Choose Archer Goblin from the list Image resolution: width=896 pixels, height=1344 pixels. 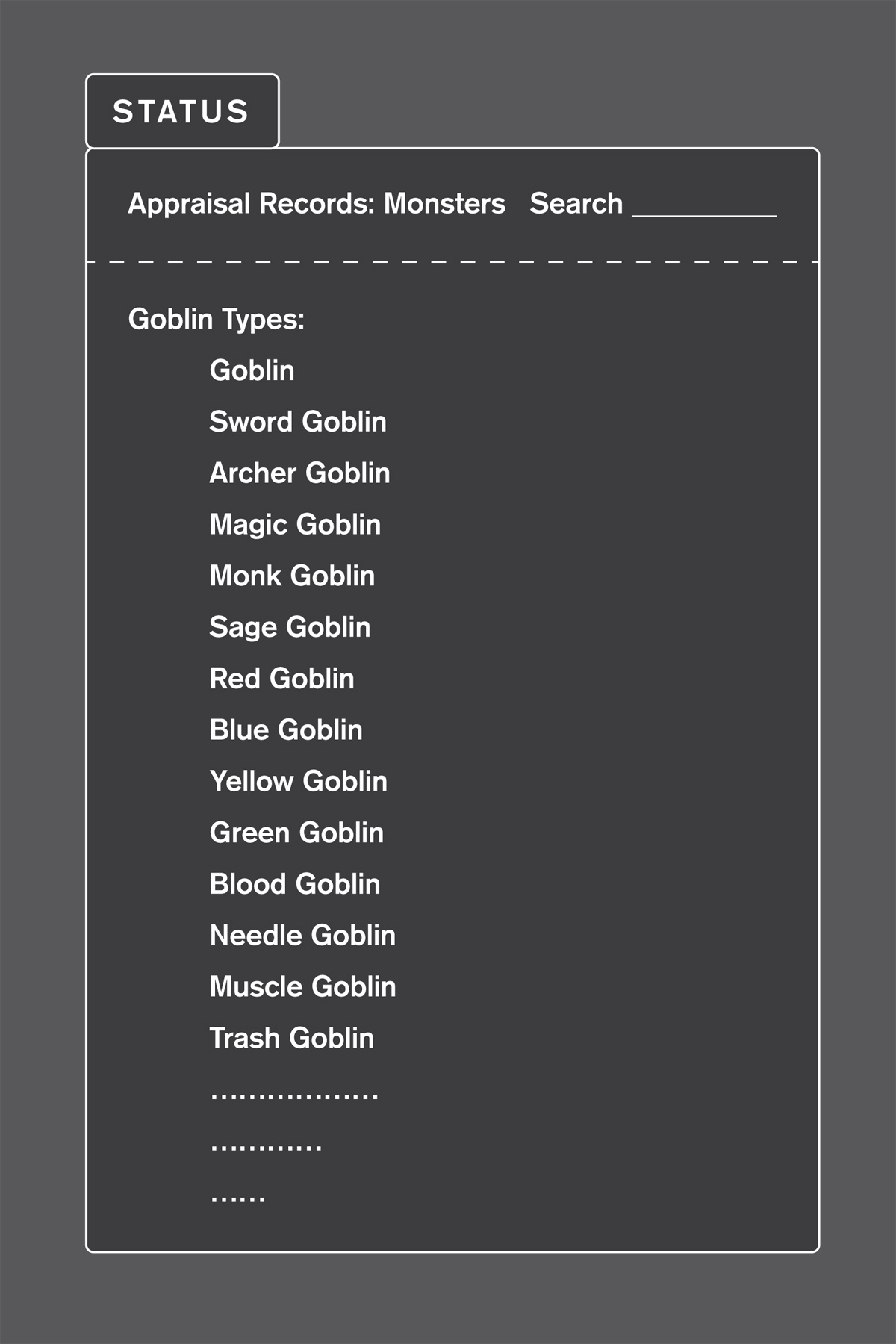(299, 473)
